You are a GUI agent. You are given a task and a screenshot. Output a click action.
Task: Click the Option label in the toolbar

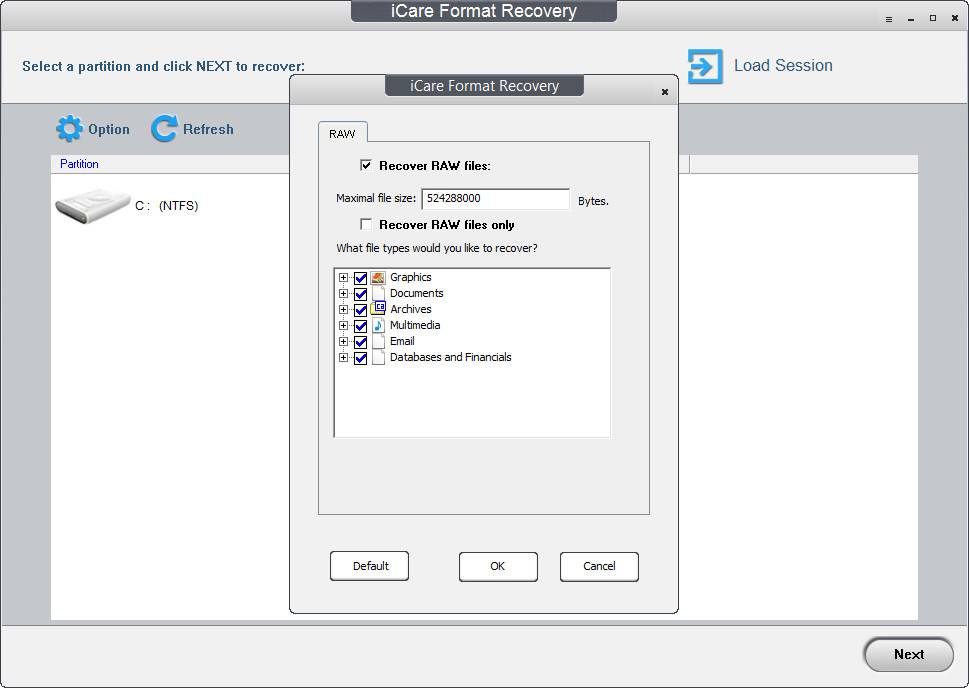pos(109,129)
